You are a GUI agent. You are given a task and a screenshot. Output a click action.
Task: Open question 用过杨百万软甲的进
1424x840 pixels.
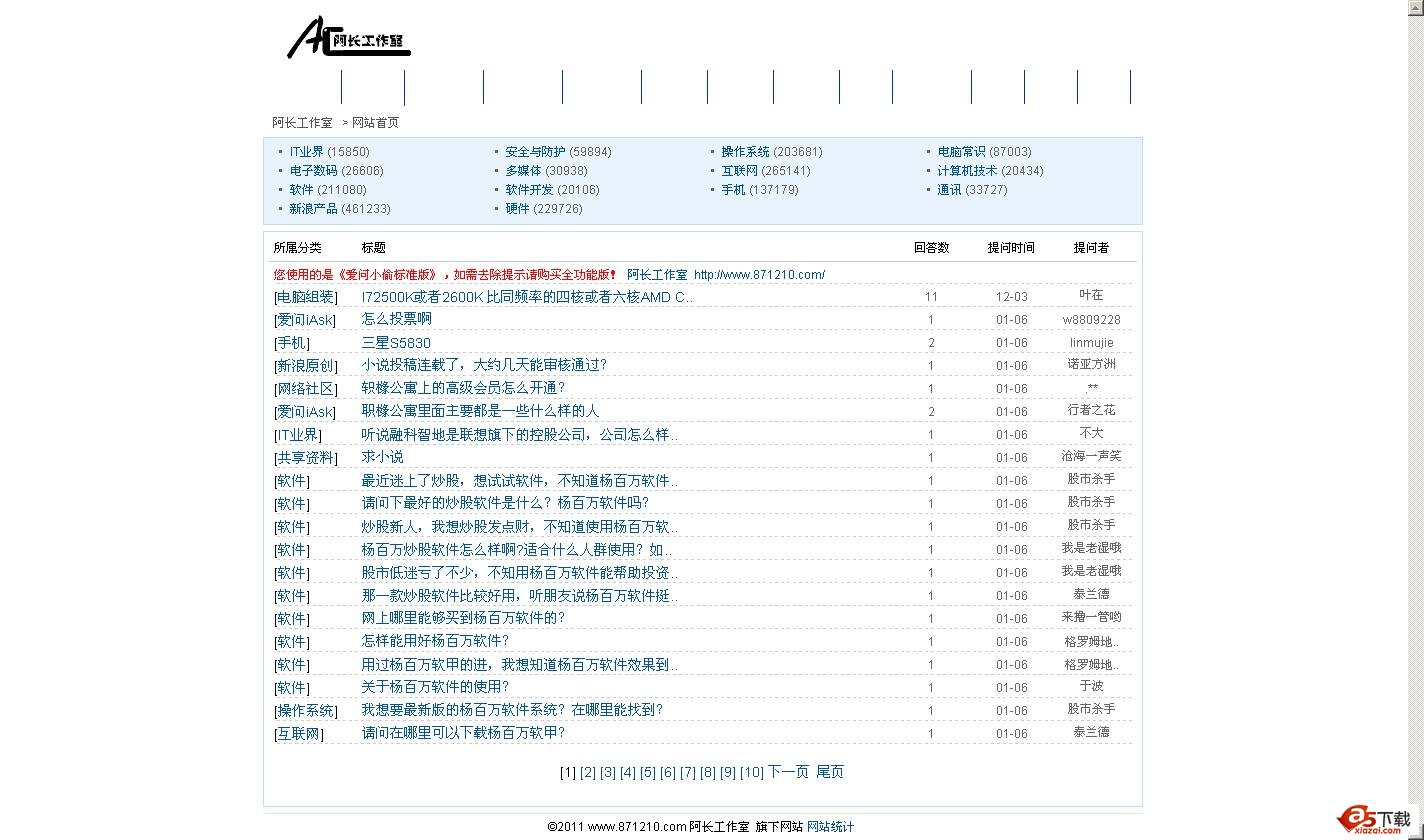click(x=520, y=665)
